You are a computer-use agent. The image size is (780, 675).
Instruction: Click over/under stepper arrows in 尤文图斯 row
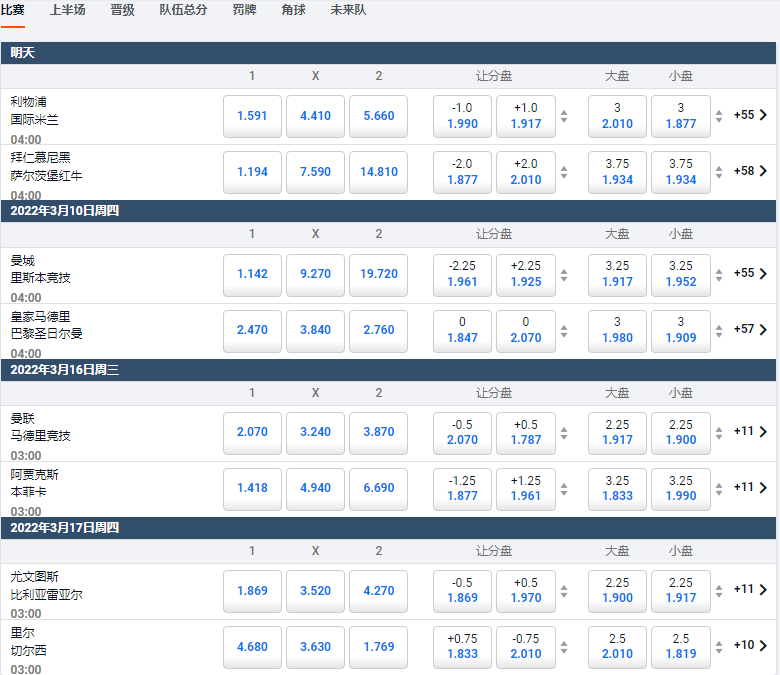tap(719, 590)
